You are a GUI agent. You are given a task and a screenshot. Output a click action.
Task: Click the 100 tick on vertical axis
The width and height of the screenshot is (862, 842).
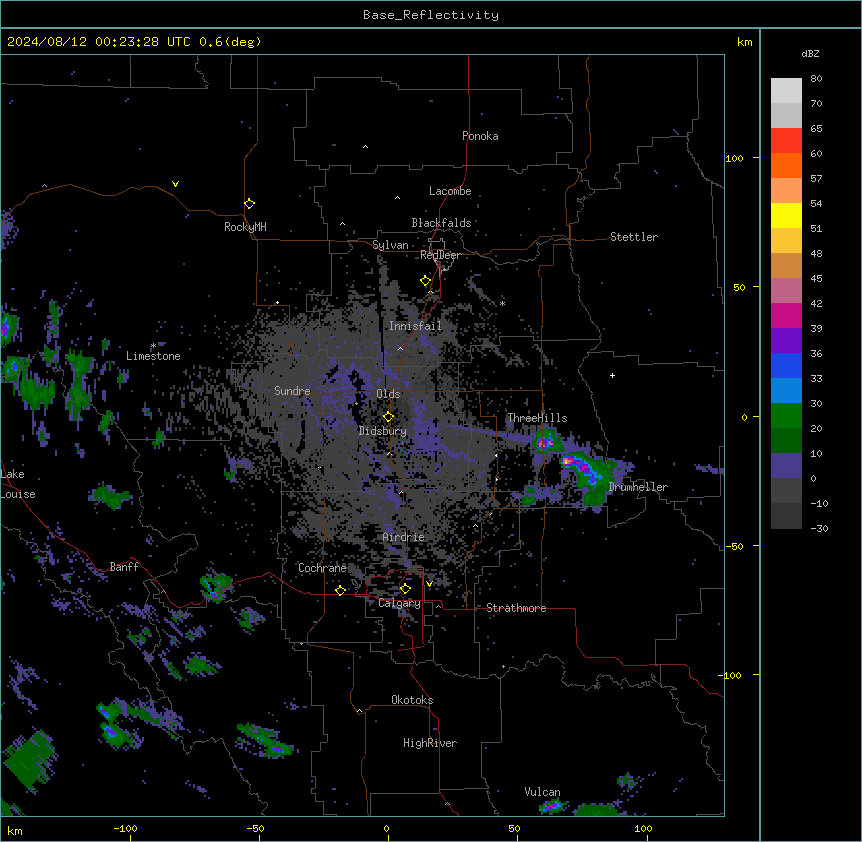[734, 158]
